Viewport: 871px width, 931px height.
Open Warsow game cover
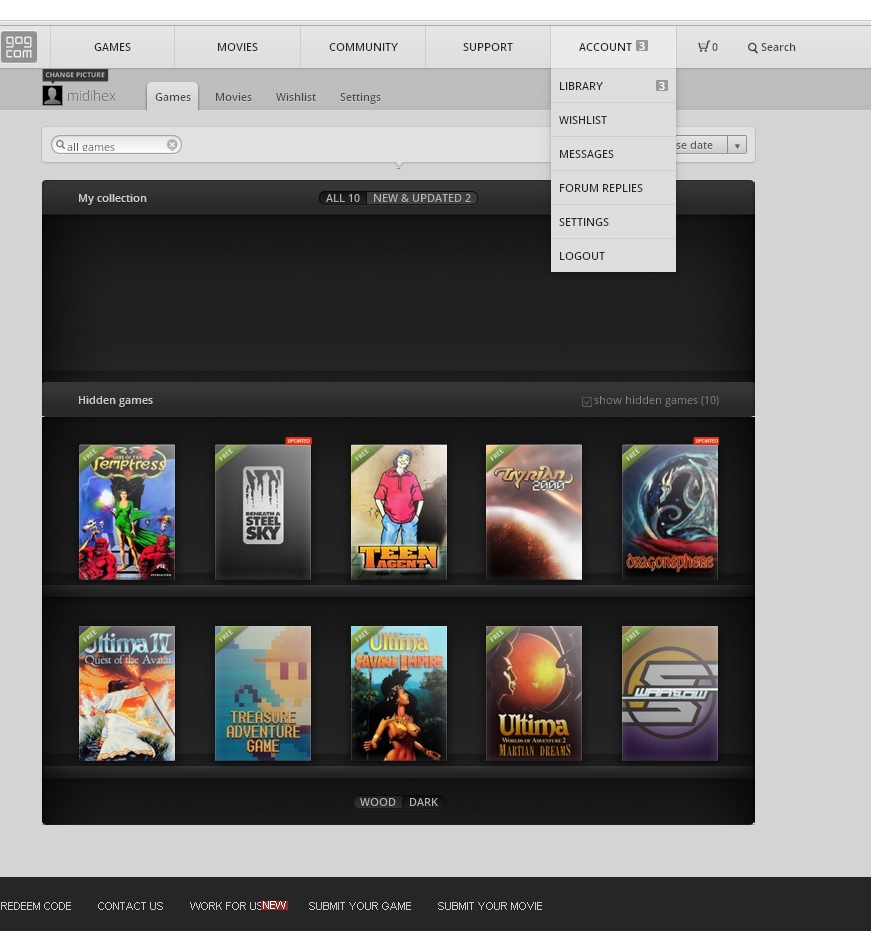click(x=670, y=694)
